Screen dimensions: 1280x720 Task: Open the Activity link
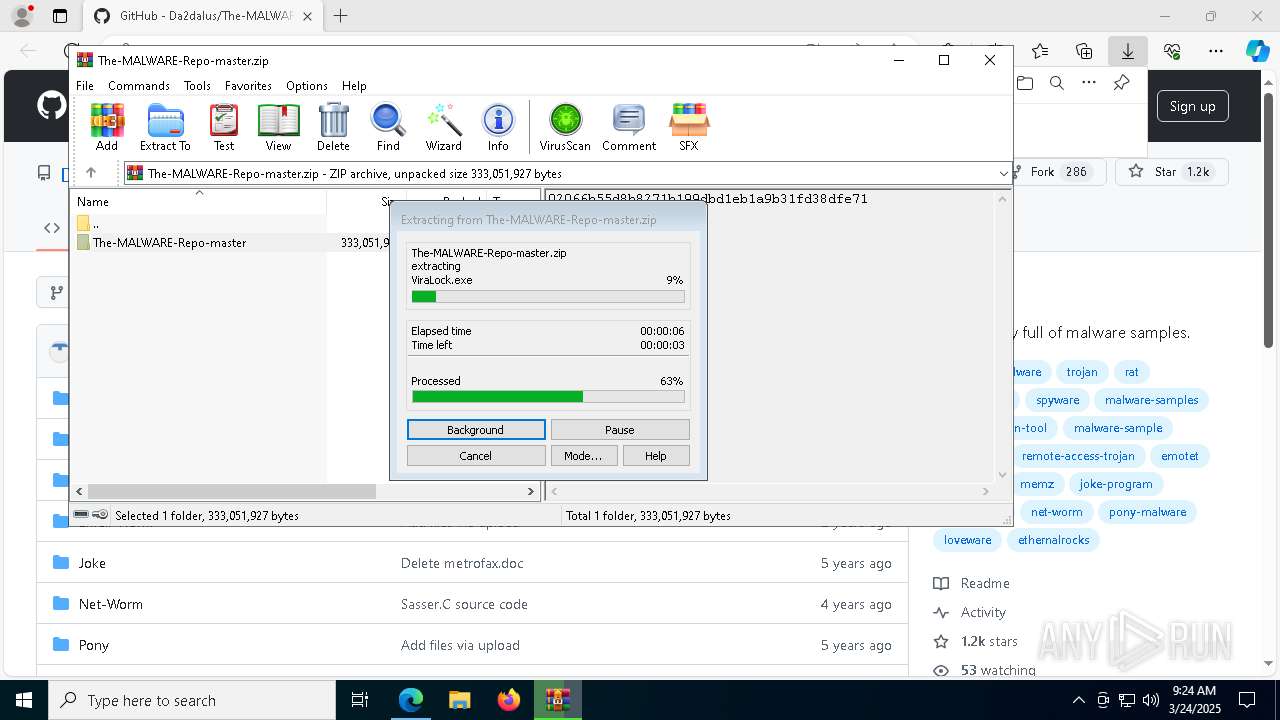(983, 612)
